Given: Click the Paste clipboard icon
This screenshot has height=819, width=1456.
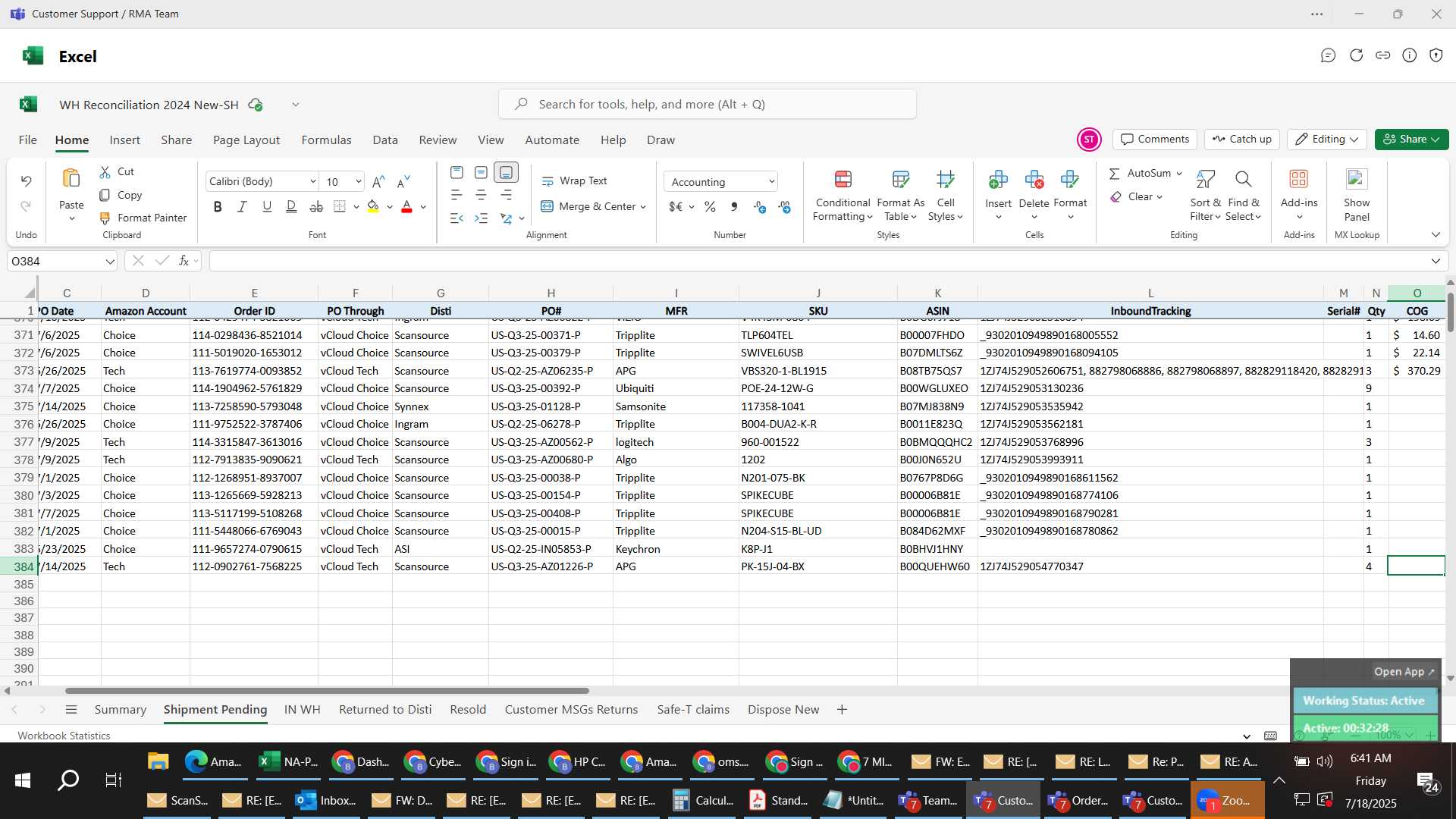Looking at the screenshot, I should 71,179.
